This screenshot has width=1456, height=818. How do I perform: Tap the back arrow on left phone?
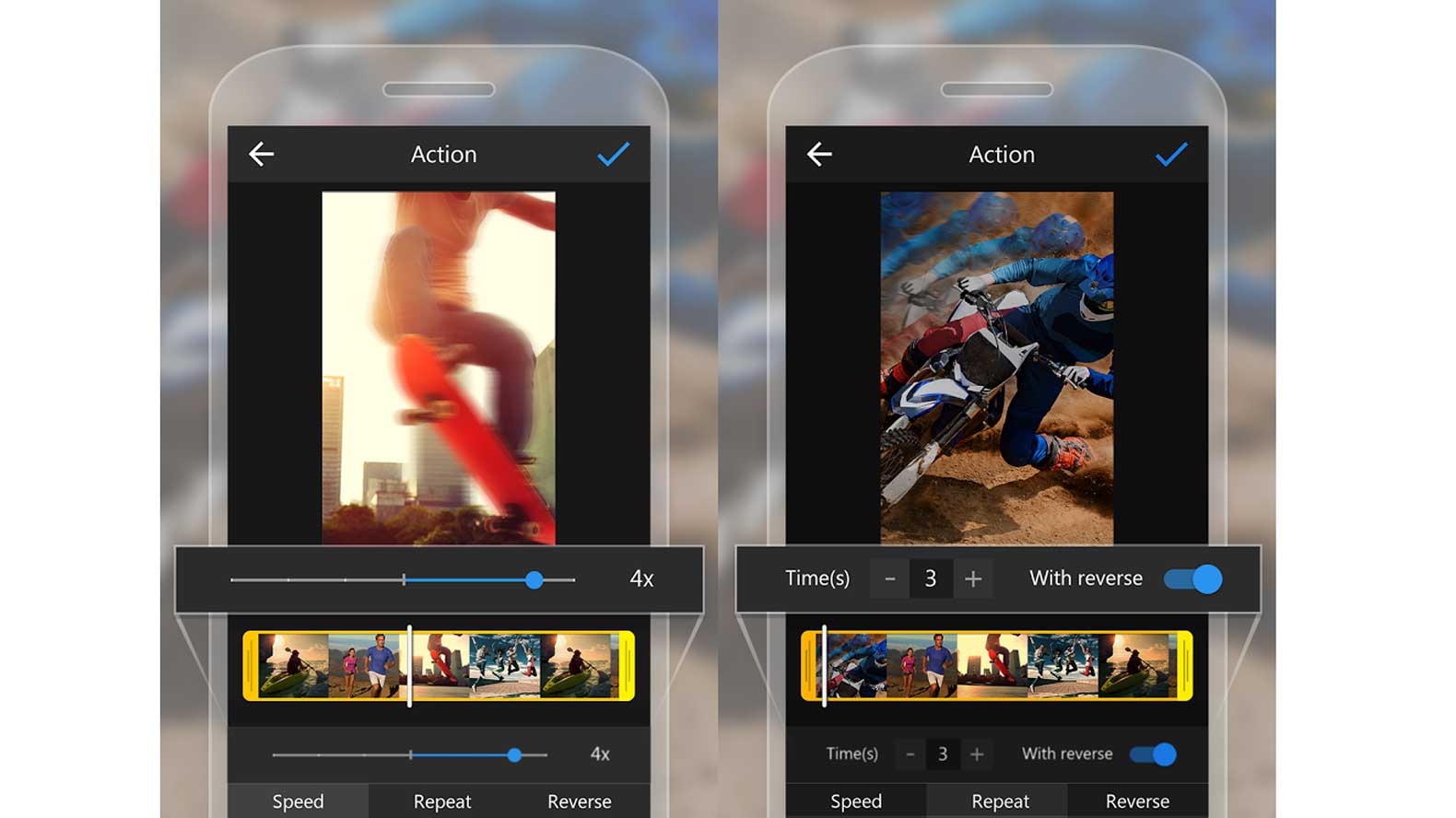[x=262, y=154]
